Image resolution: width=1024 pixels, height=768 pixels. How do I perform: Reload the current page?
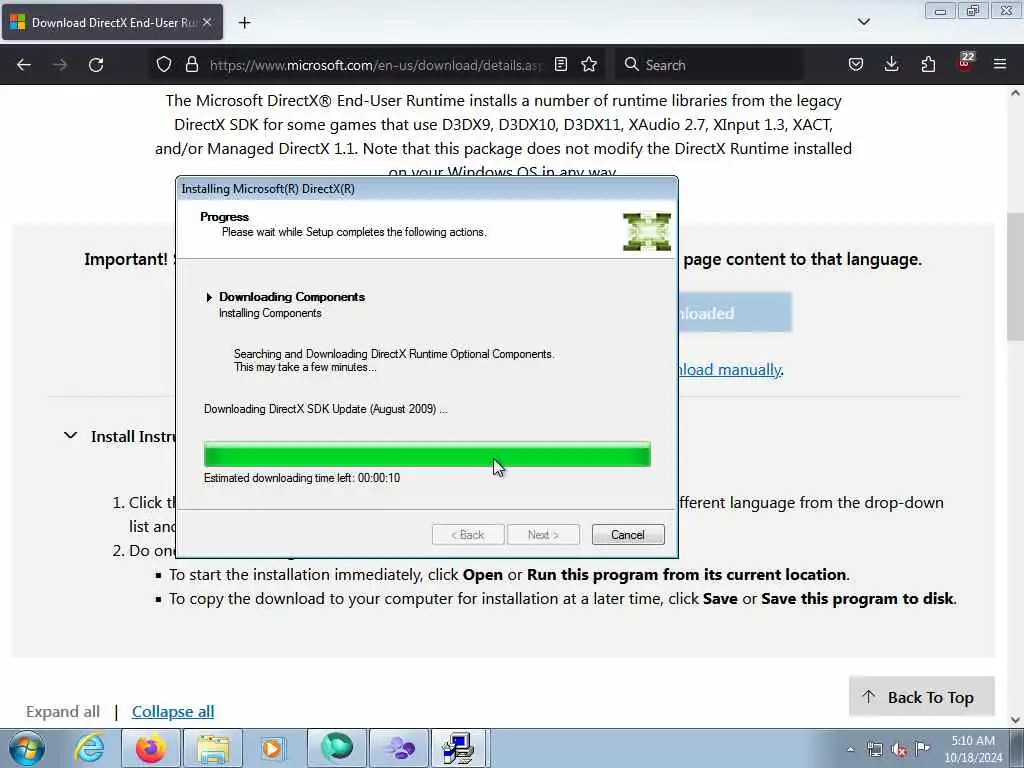(96, 65)
